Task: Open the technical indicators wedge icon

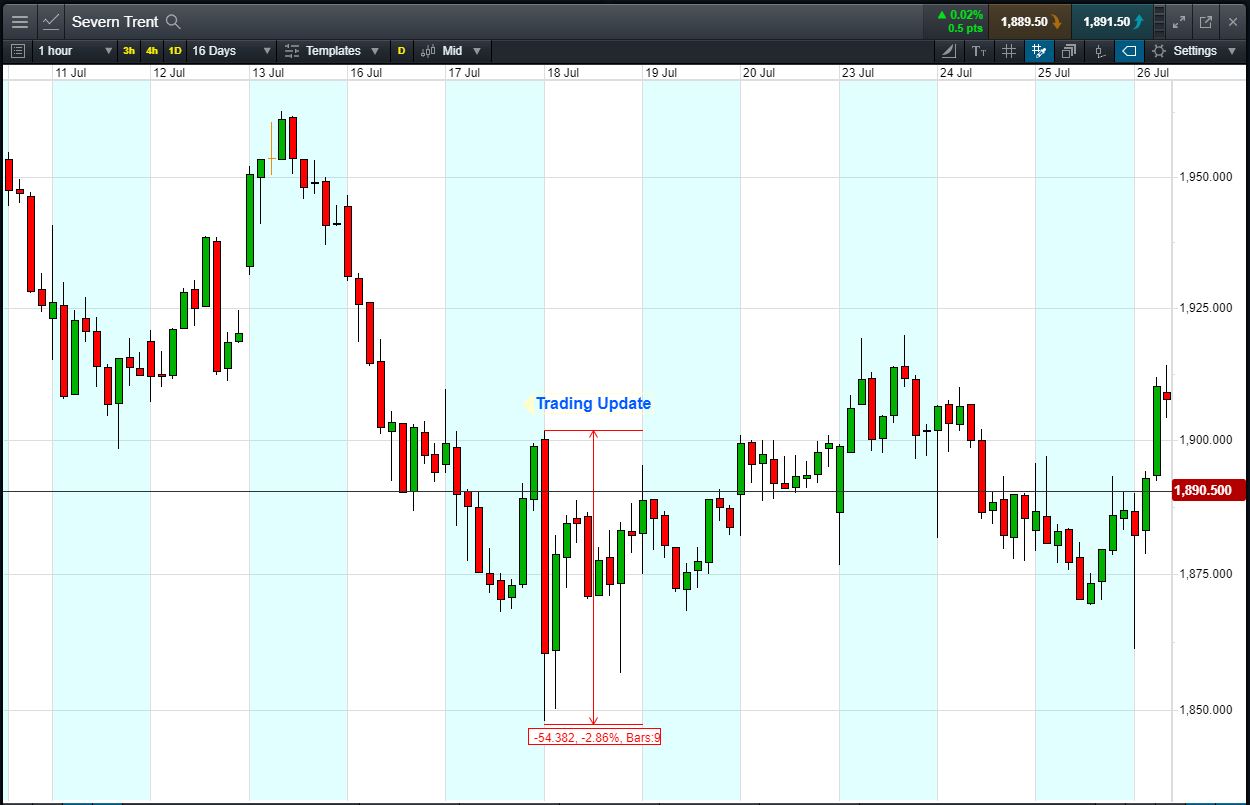Action: tap(949, 51)
